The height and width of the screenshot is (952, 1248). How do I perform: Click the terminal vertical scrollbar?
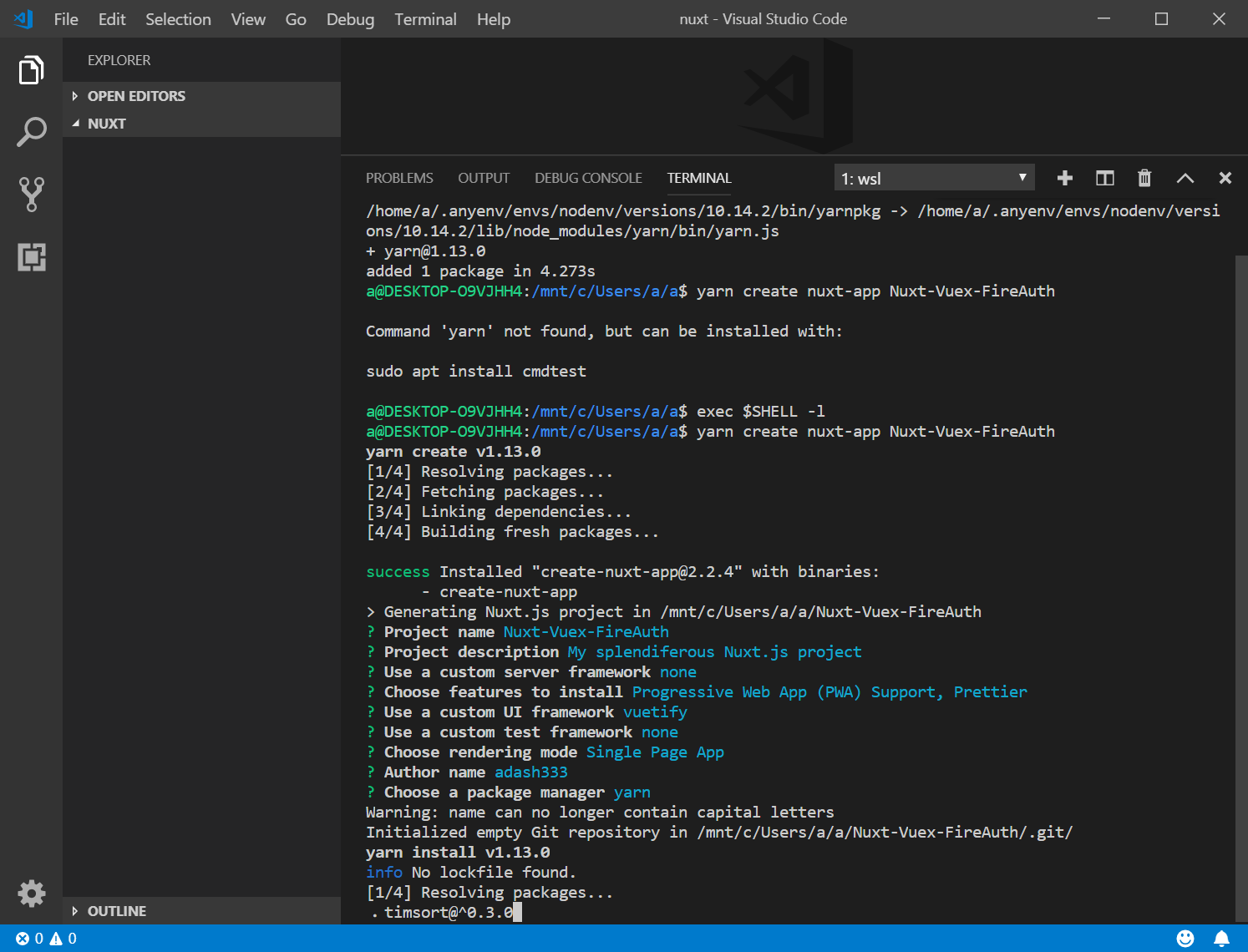tap(1240, 585)
